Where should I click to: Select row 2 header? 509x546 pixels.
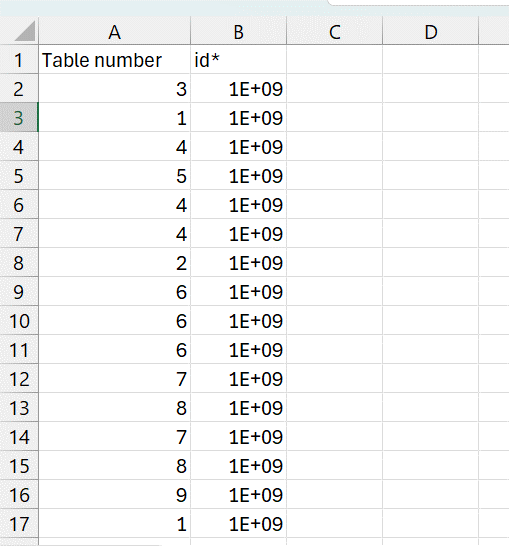(19, 89)
